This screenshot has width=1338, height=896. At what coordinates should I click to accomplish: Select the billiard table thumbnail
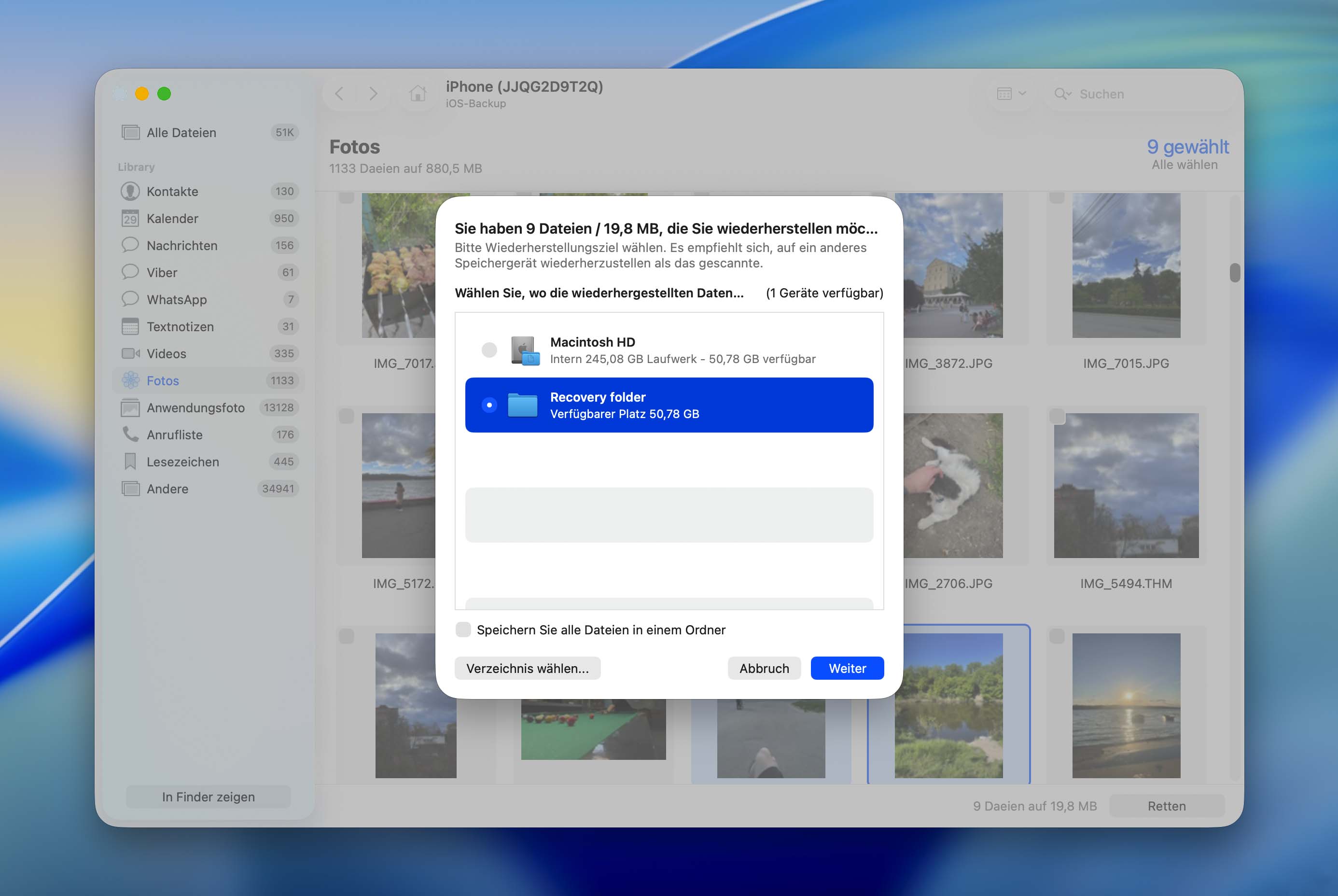593,729
